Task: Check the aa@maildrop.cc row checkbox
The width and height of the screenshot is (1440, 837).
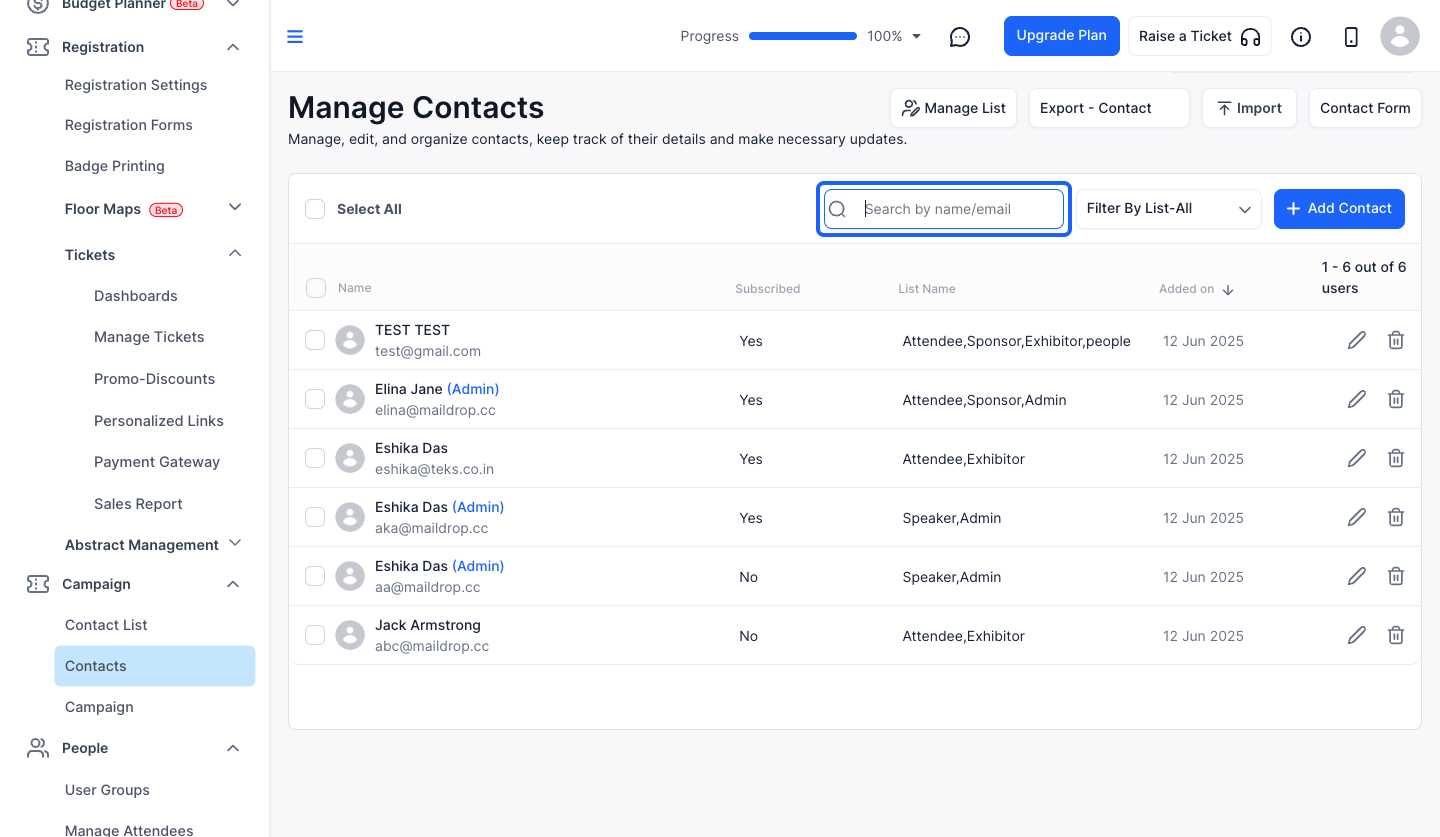Action: 315,576
